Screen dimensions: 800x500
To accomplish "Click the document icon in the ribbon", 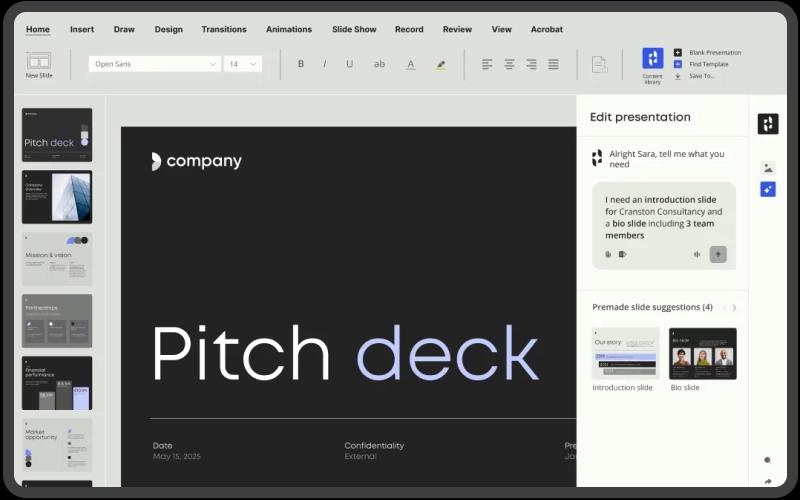I will (599, 64).
